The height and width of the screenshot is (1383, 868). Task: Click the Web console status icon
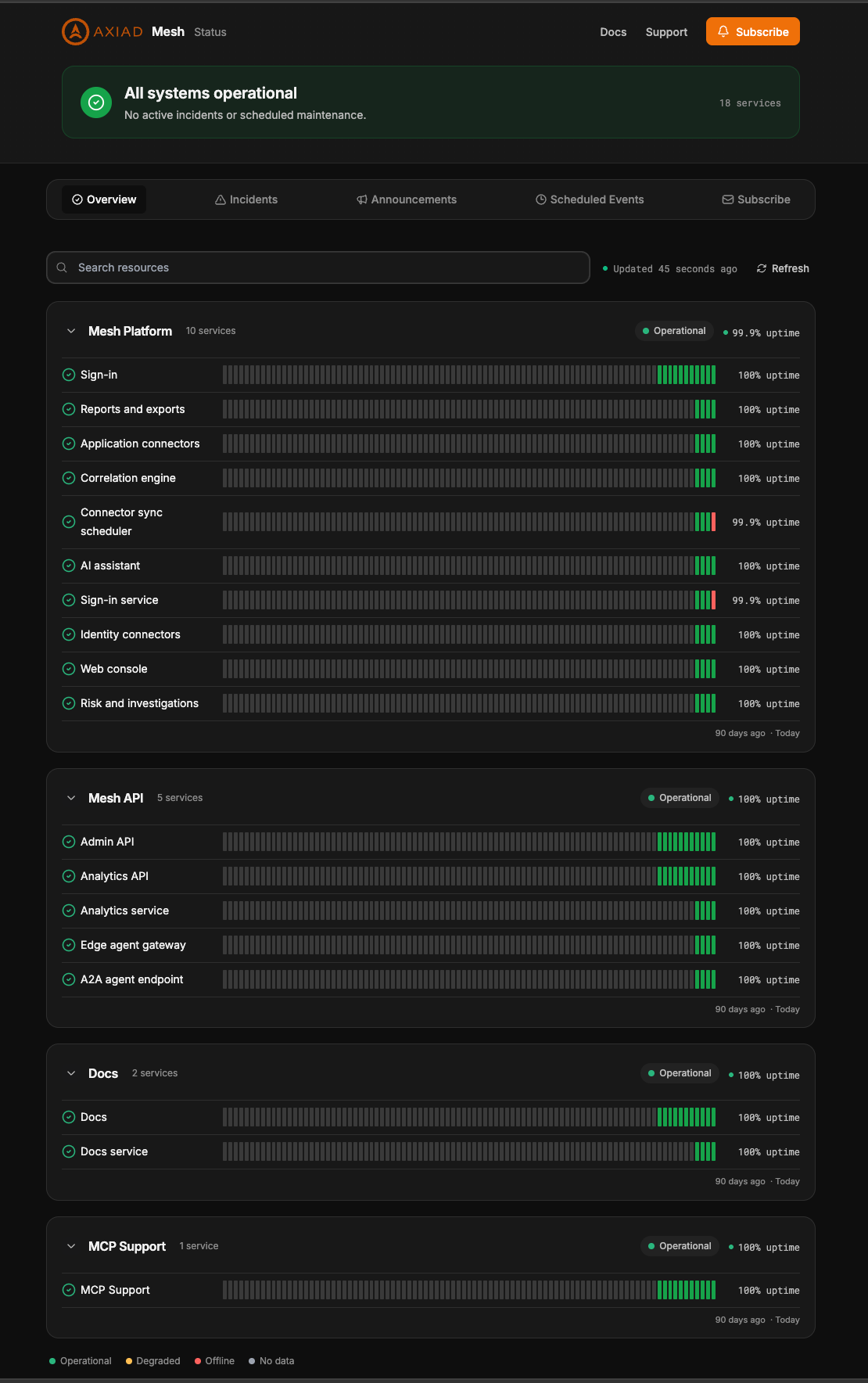[69, 669]
